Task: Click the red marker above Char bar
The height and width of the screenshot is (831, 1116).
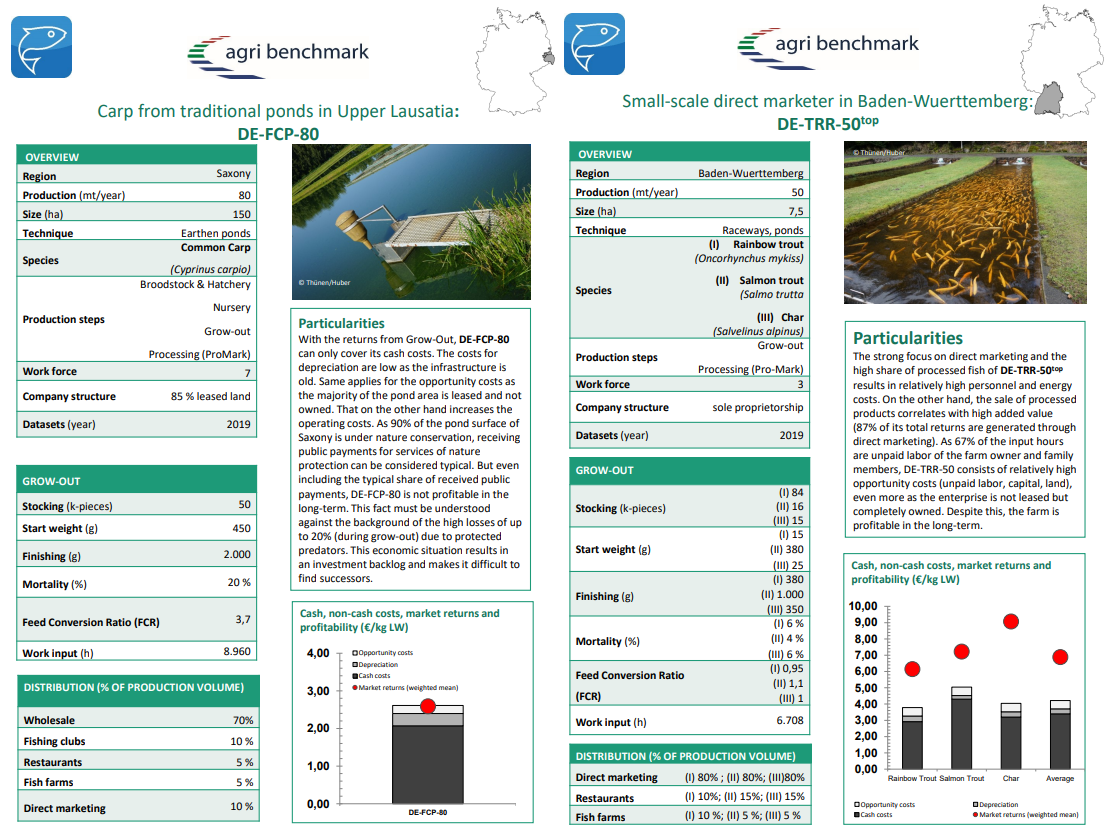Action: pyautogui.click(x=1011, y=621)
